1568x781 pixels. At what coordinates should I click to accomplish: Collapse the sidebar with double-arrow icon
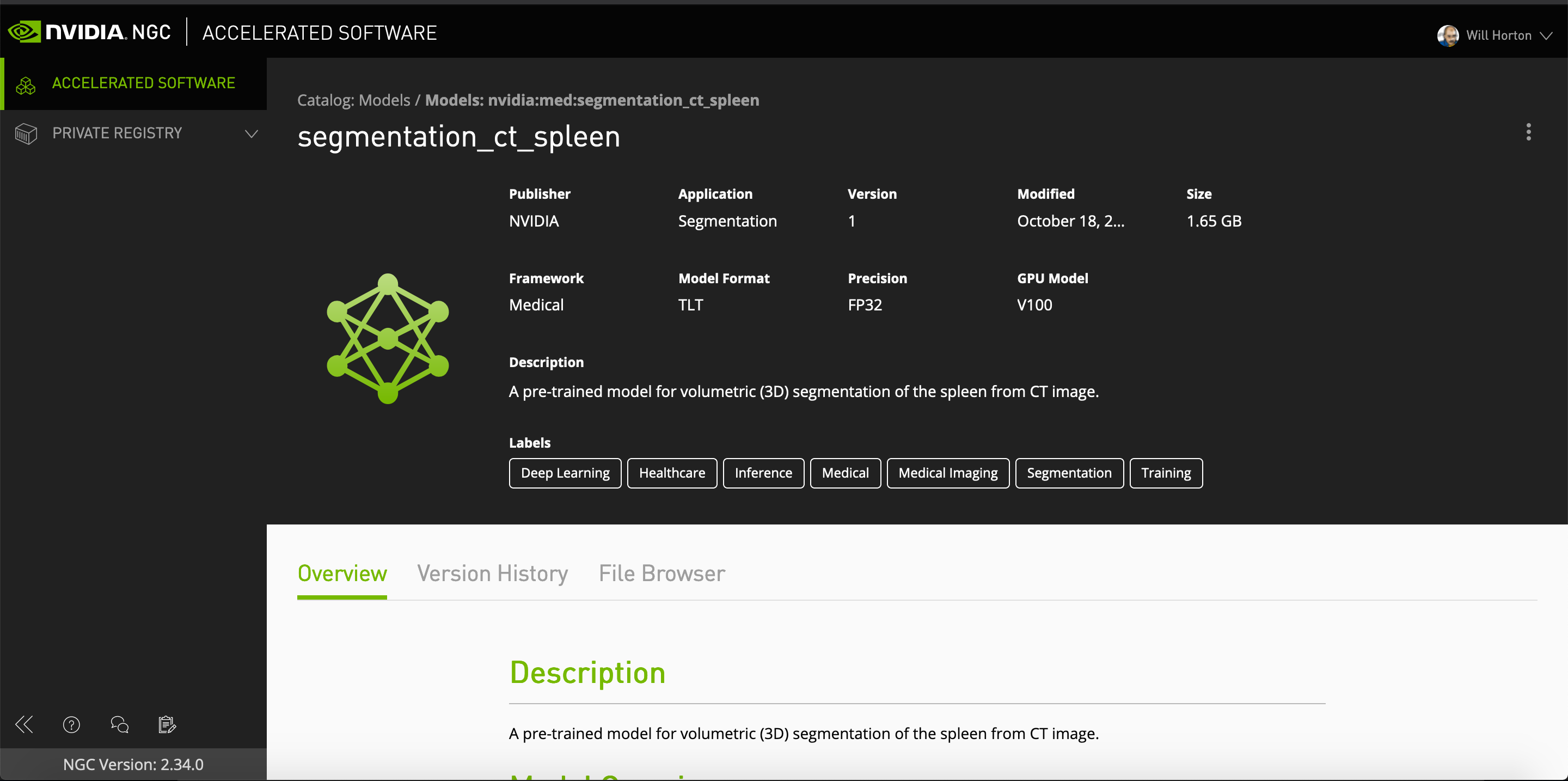(24, 724)
